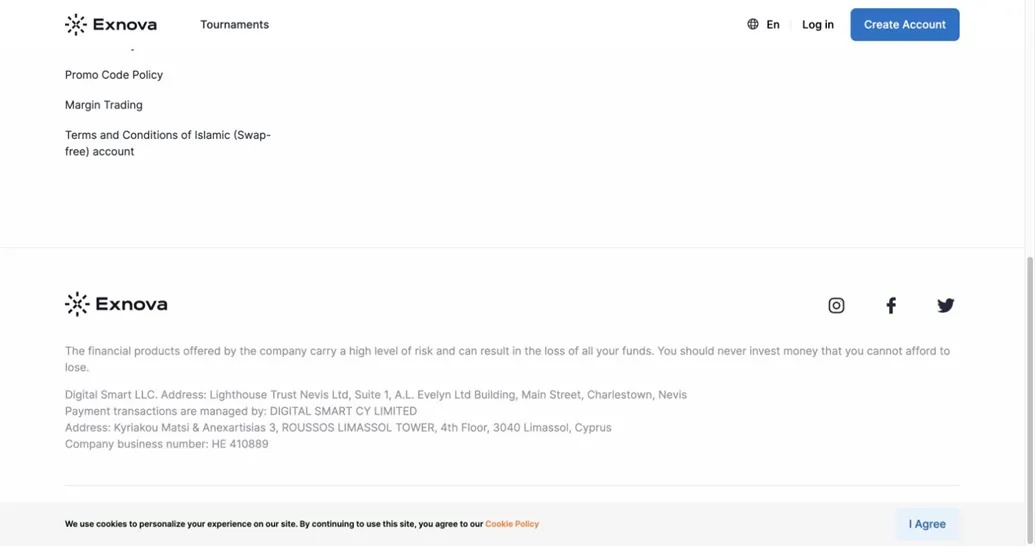Open the Twitter social icon

945,305
